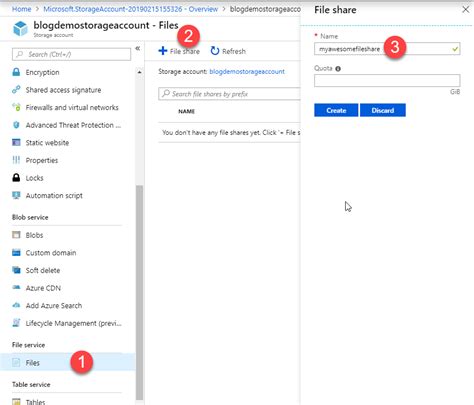Click the Firewalls and virtual networks icon
474x405 pixels.
pos(16,107)
